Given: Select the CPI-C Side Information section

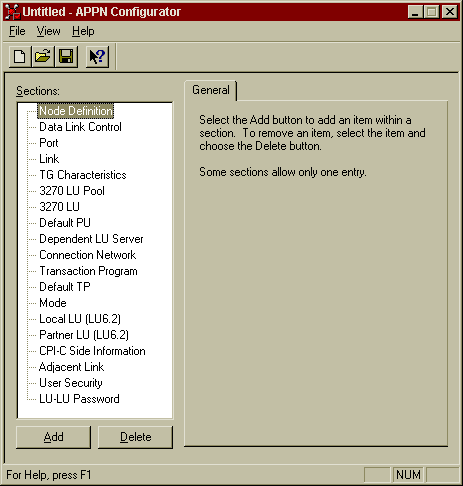Looking at the screenshot, I should click(92, 351).
